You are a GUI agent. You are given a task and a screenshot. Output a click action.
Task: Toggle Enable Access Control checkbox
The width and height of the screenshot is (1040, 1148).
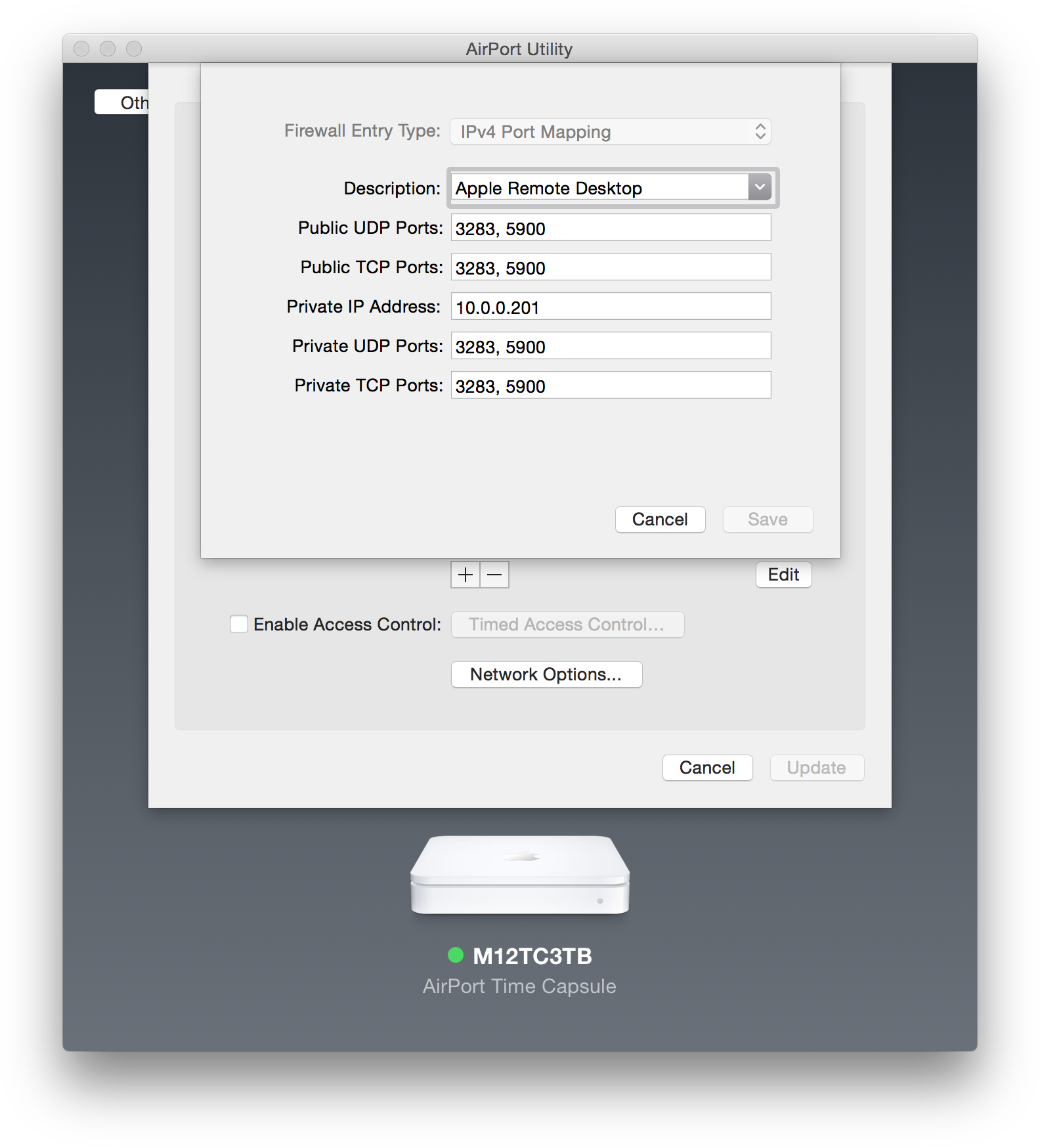(239, 624)
